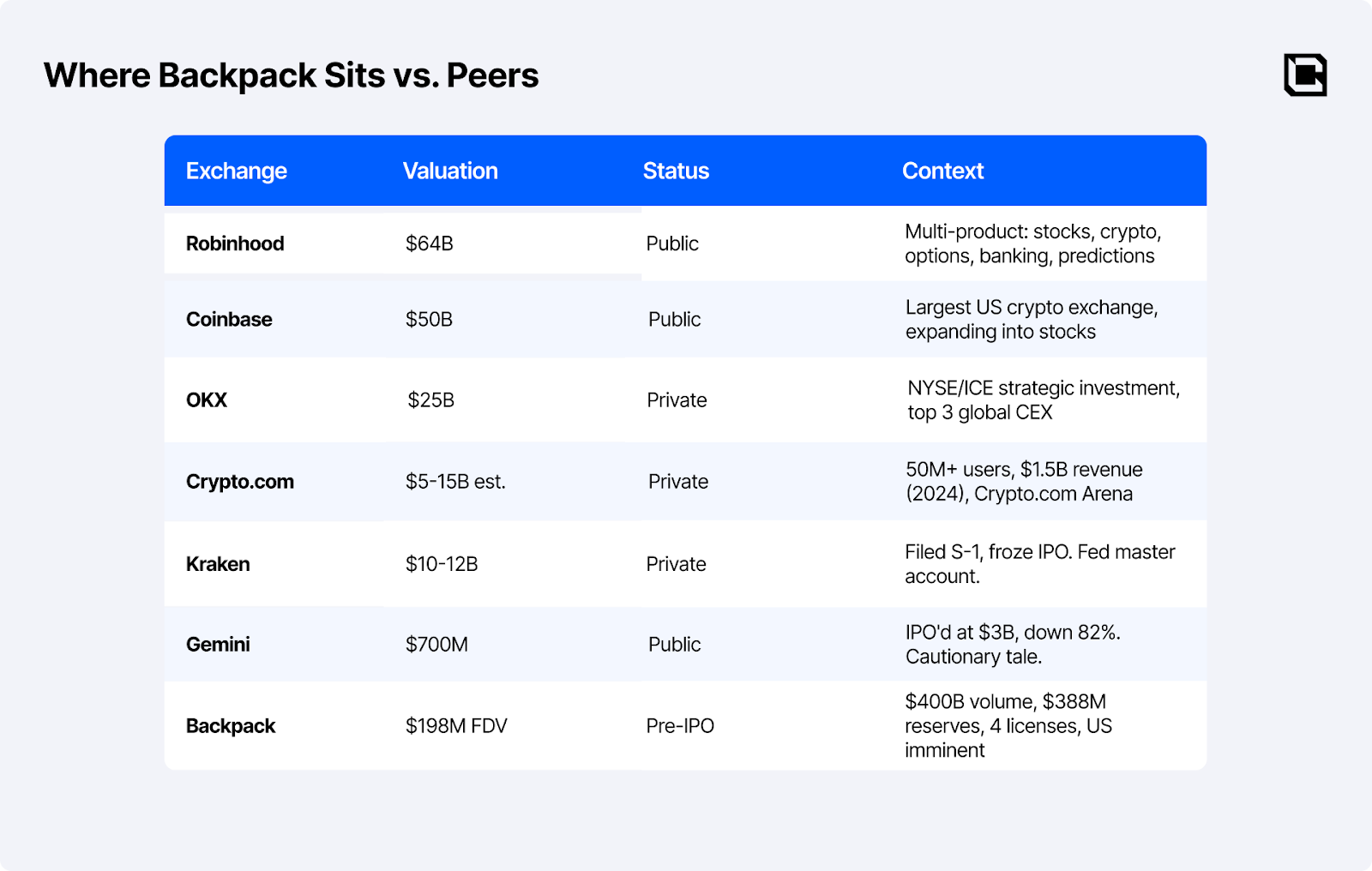Click the Backpack logo icon
This screenshot has height=871, width=1372.
pos(1305,75)
